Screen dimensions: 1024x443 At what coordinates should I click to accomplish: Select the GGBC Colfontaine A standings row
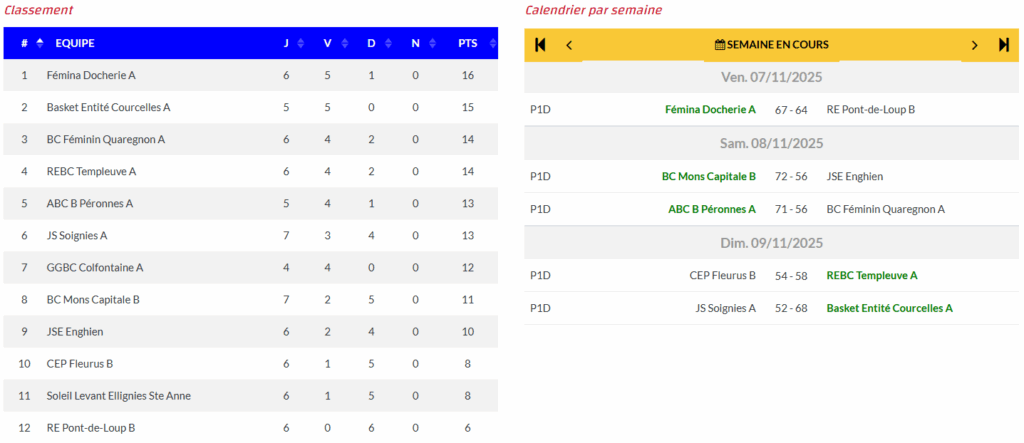[x=95, y=268]
